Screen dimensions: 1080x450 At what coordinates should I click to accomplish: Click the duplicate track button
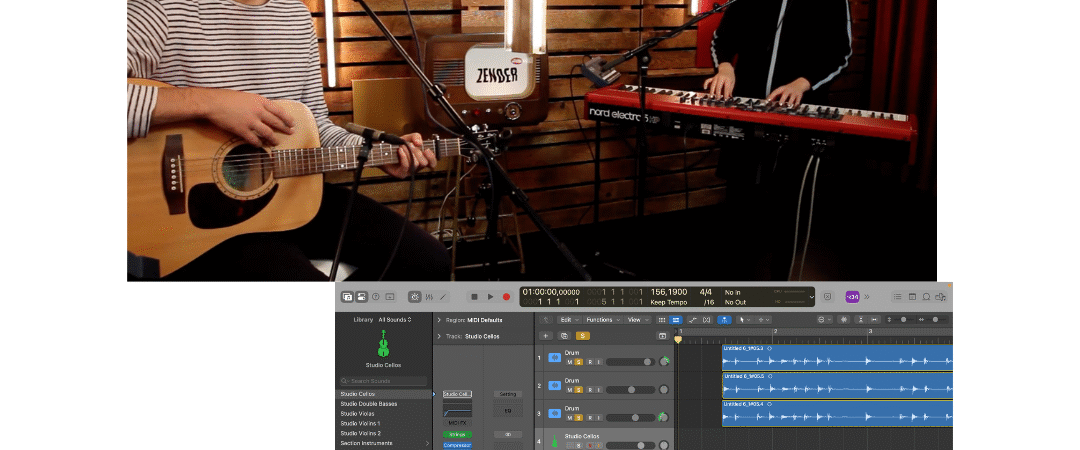[x=564, y=336]
